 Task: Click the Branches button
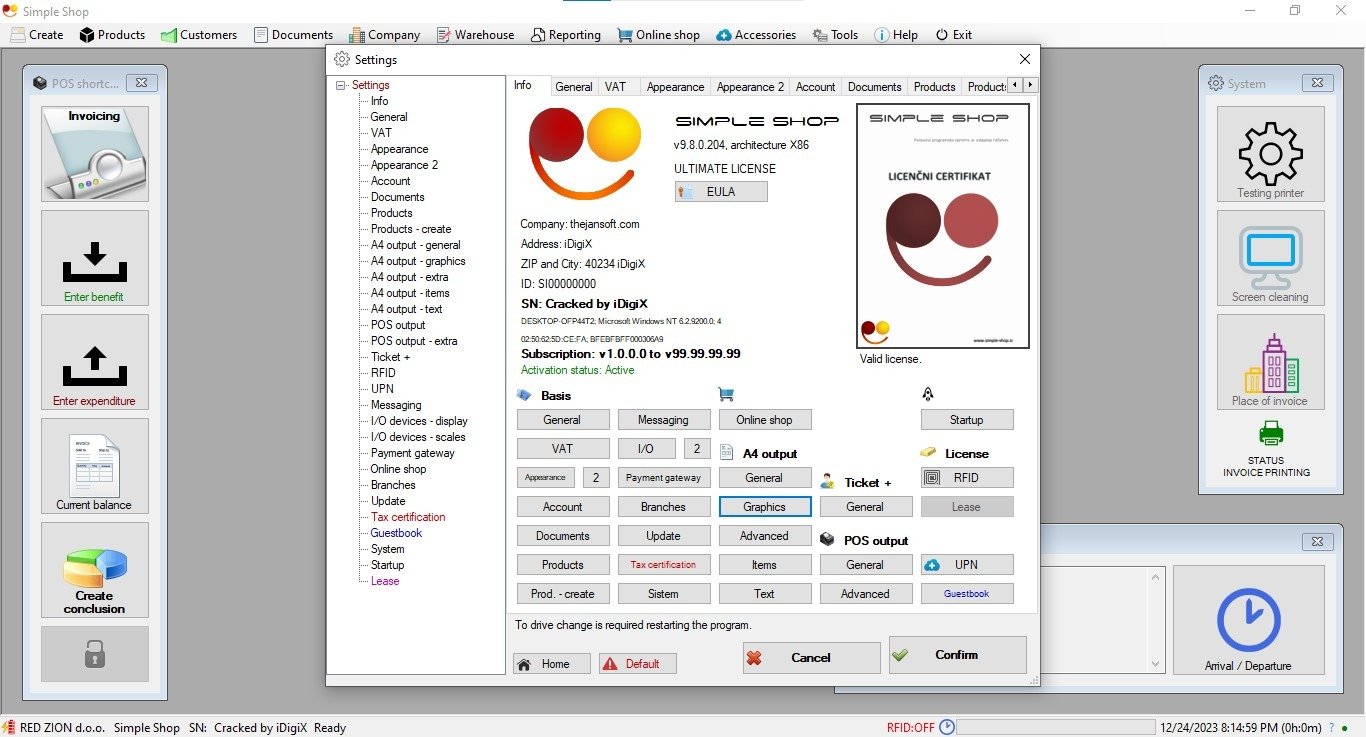pyautogui.click(x=664, y=507)
